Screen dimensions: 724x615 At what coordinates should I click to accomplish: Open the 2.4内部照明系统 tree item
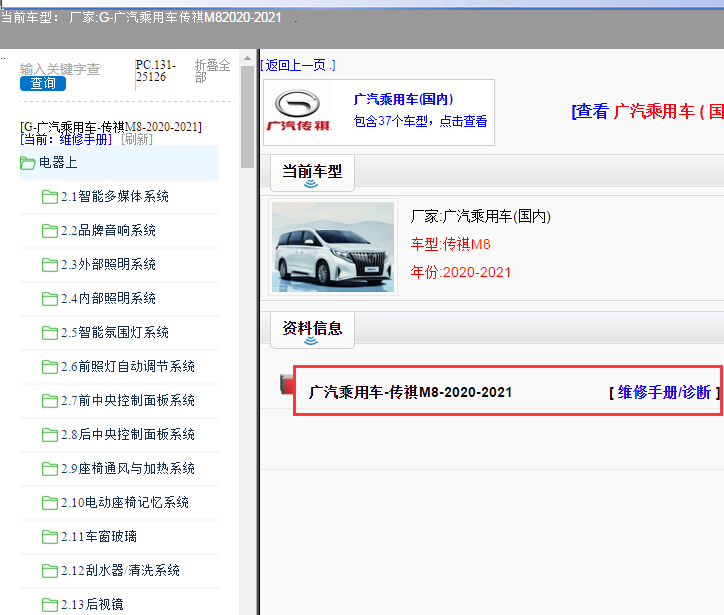[109, 299]
